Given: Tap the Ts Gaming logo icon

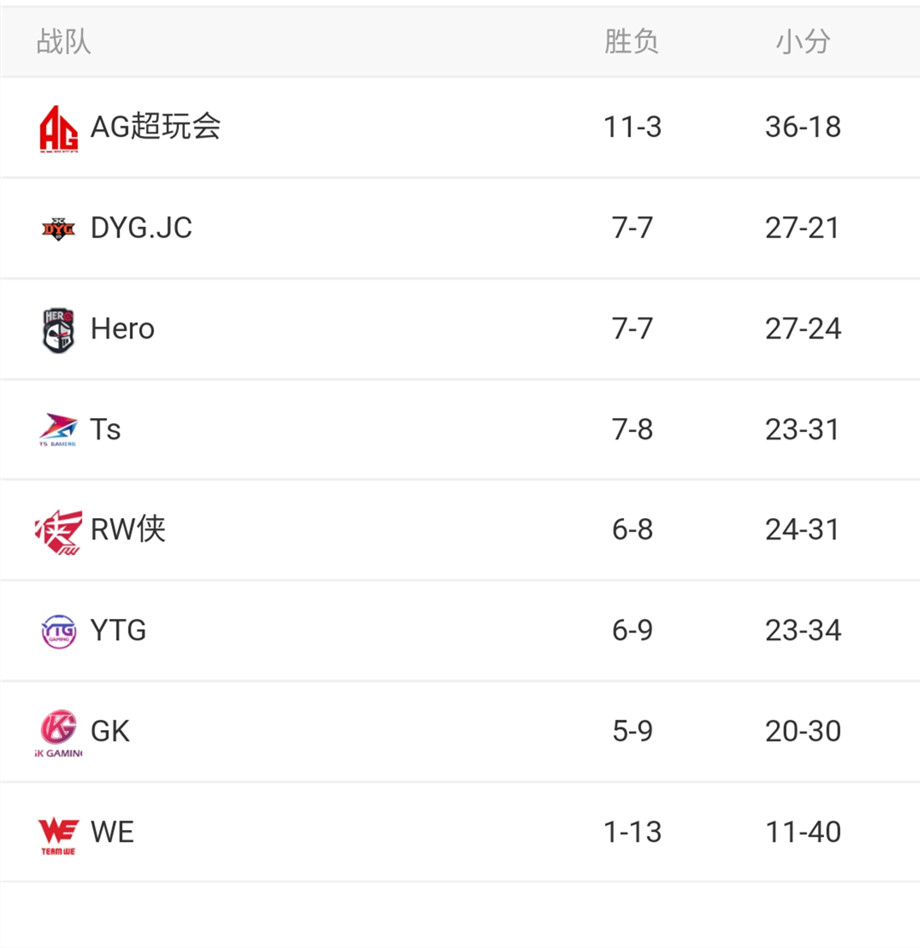Looking at the screenshot, I should coord(58,430).
